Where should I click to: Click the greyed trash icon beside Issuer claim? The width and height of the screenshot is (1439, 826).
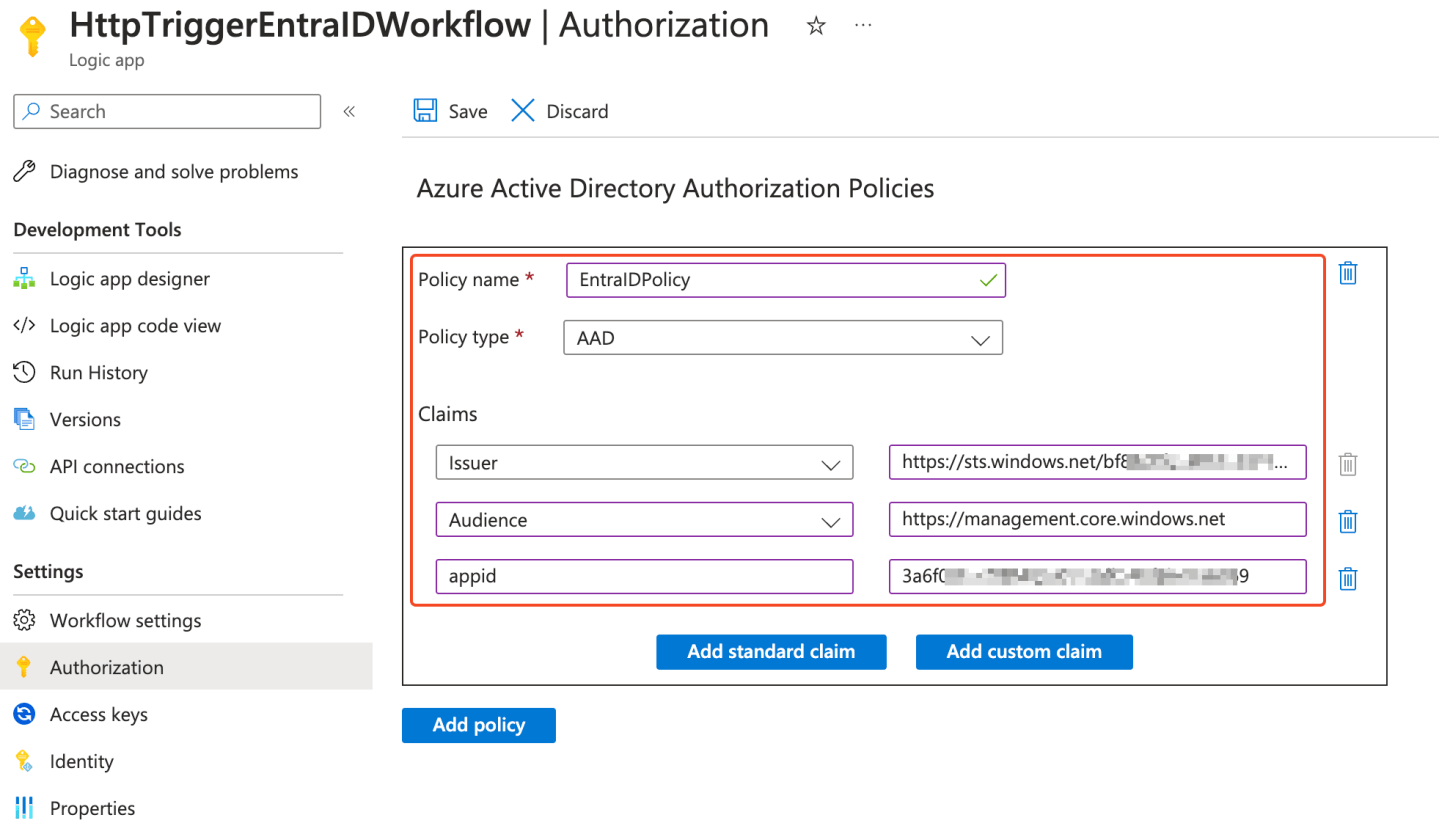coord(1348,464)
